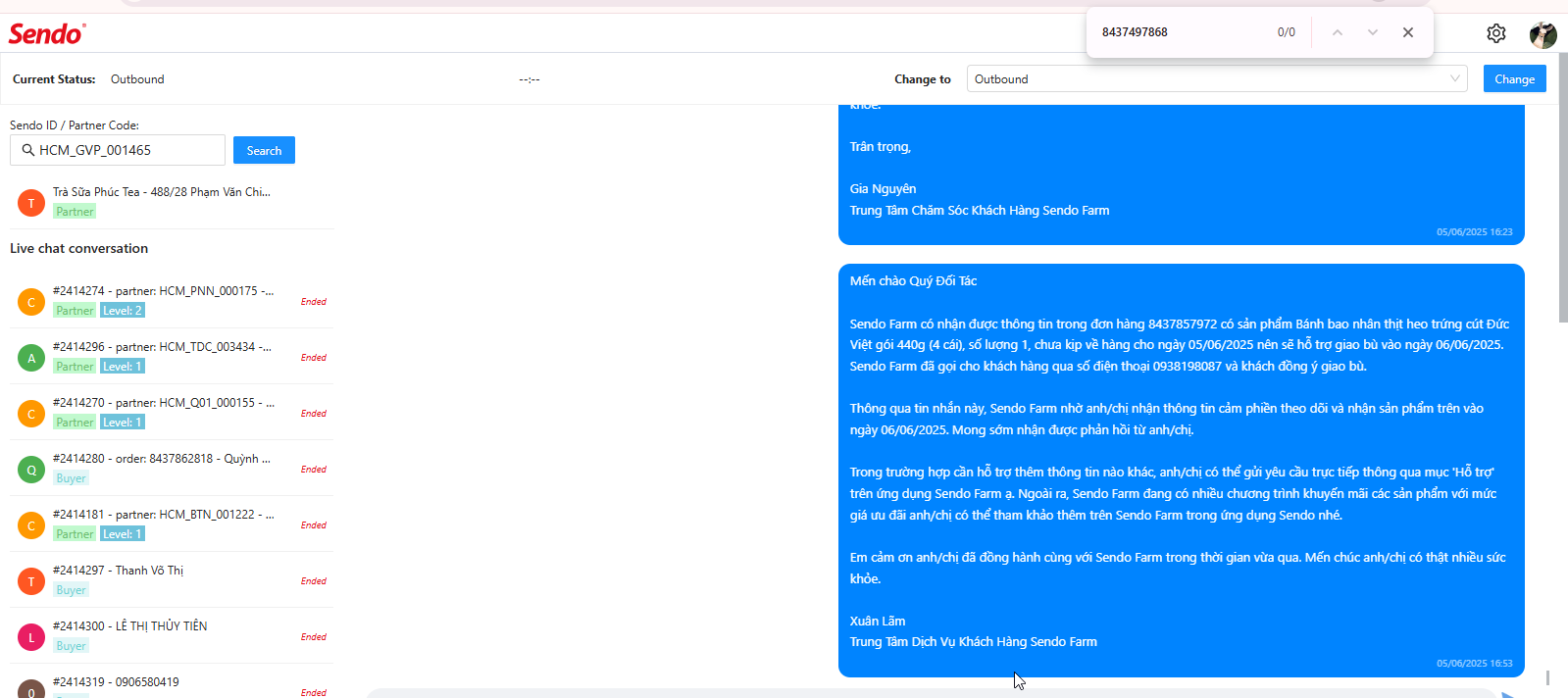Image resolution: width=1568 pixels, height=698 pixels.
Task: Click pink avatar L of conversation #2414300
Action: [31, 637]
